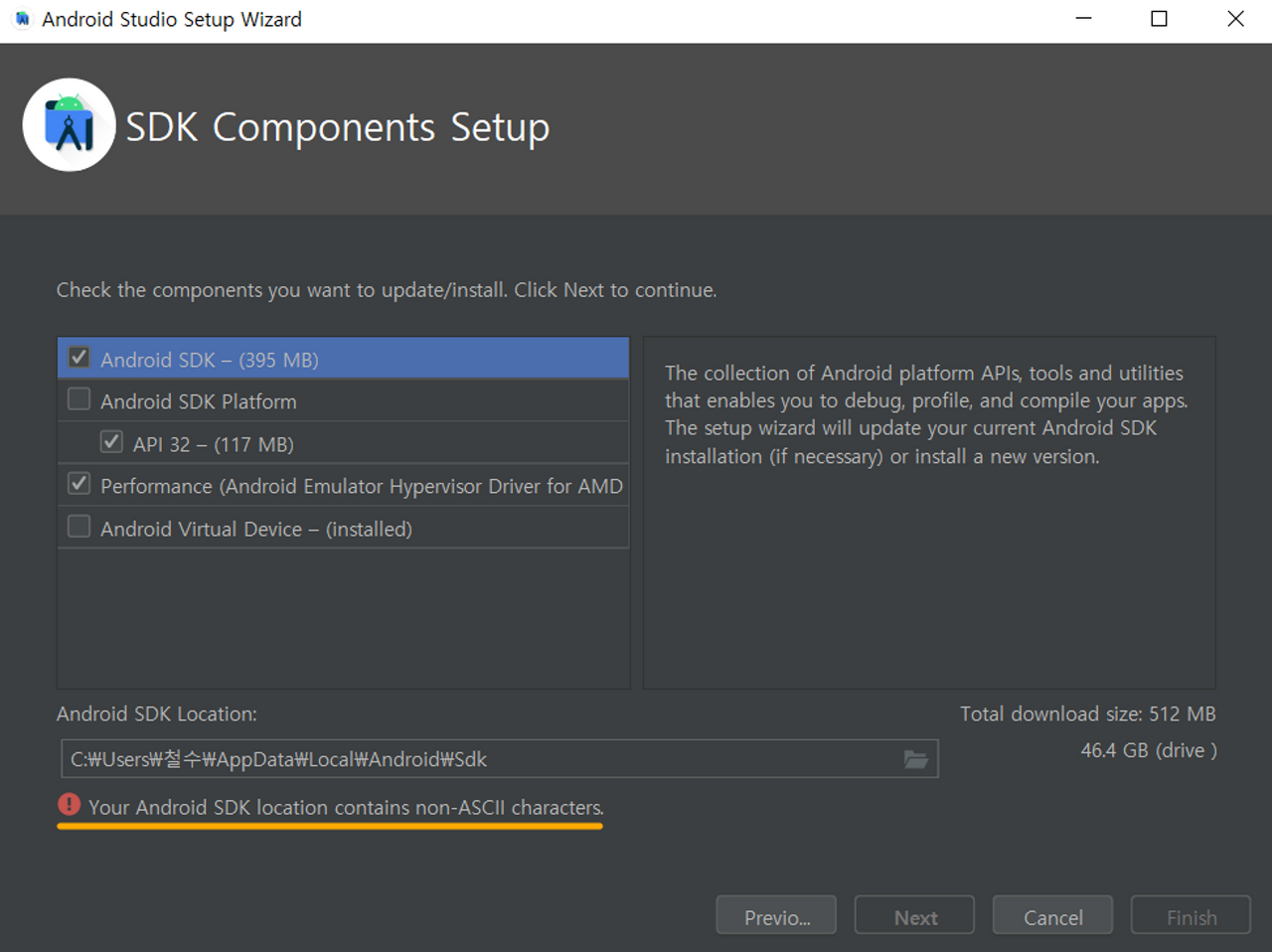This screenshot has width=1272, height=952.
Task: Click the title bar Android Studio app icon
Action: click(x=22, y=19)
